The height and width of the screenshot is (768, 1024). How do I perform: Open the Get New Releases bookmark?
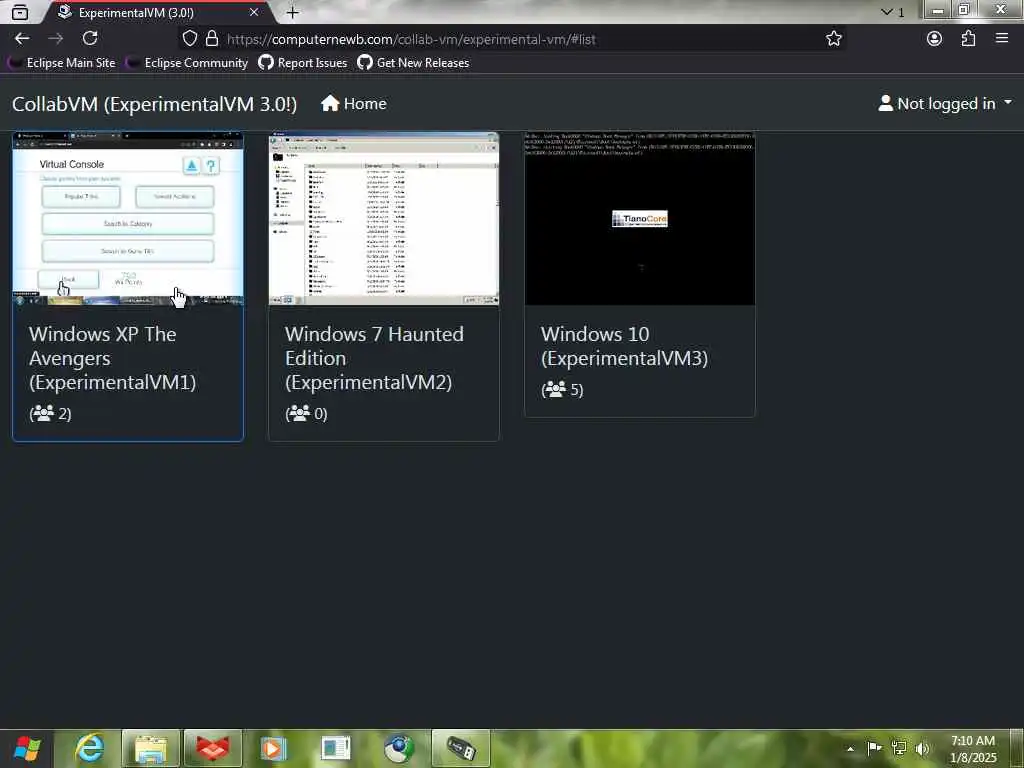(413, 63)
